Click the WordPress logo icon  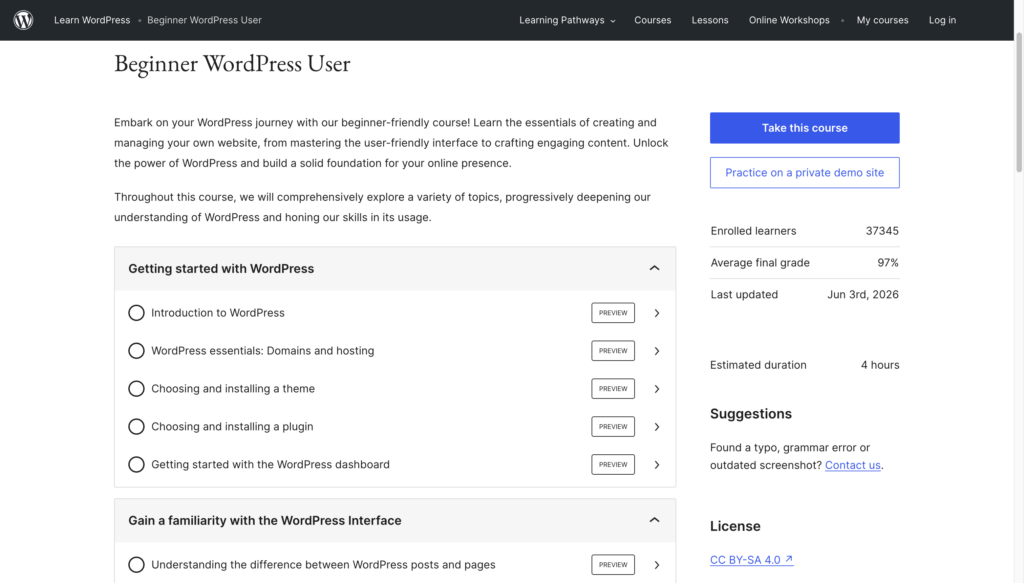coord(24,20)
